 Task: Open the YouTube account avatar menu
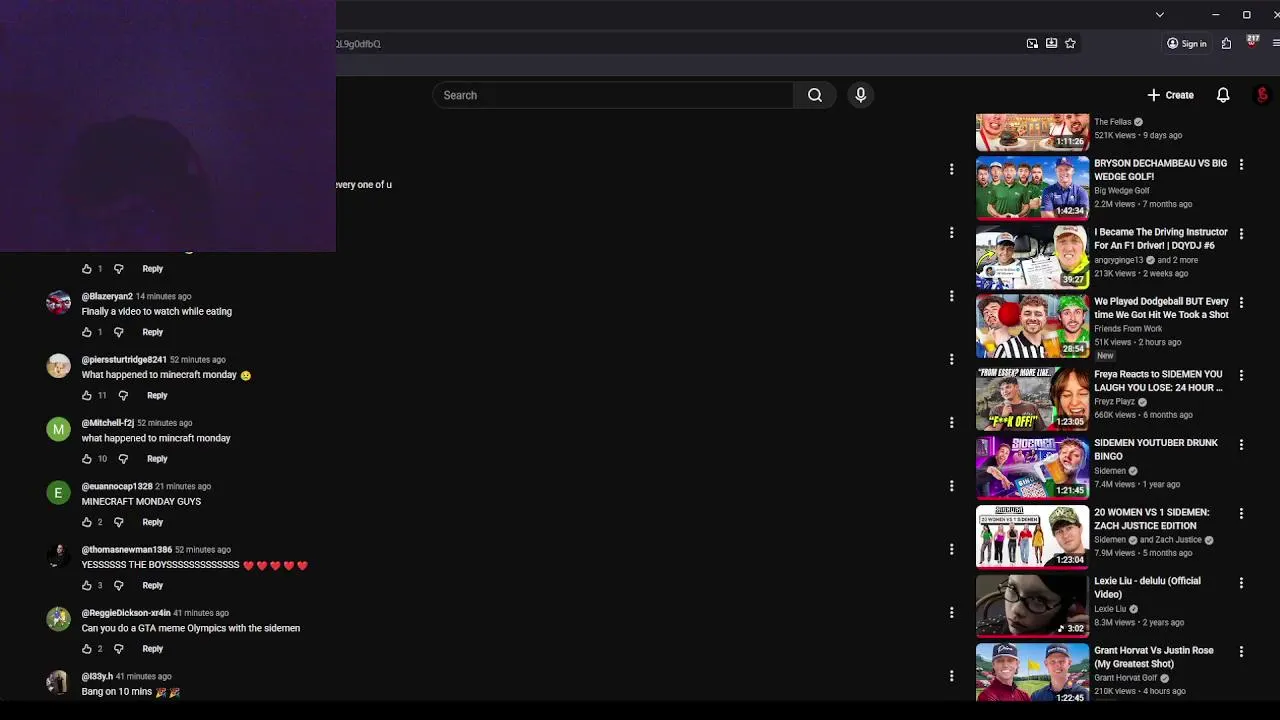1262,95
